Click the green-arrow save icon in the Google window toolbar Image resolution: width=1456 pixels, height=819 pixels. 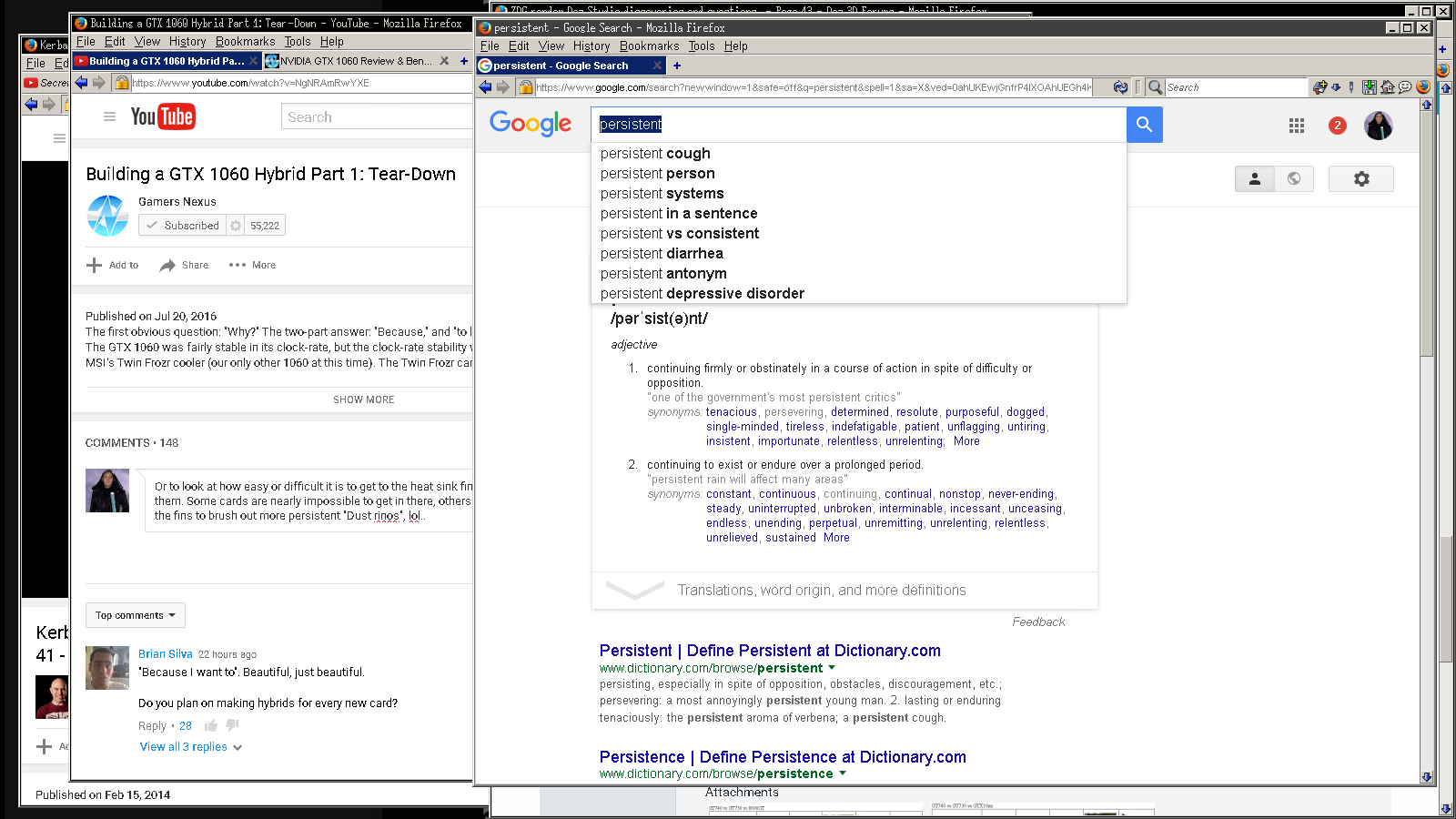[1370, 87]
